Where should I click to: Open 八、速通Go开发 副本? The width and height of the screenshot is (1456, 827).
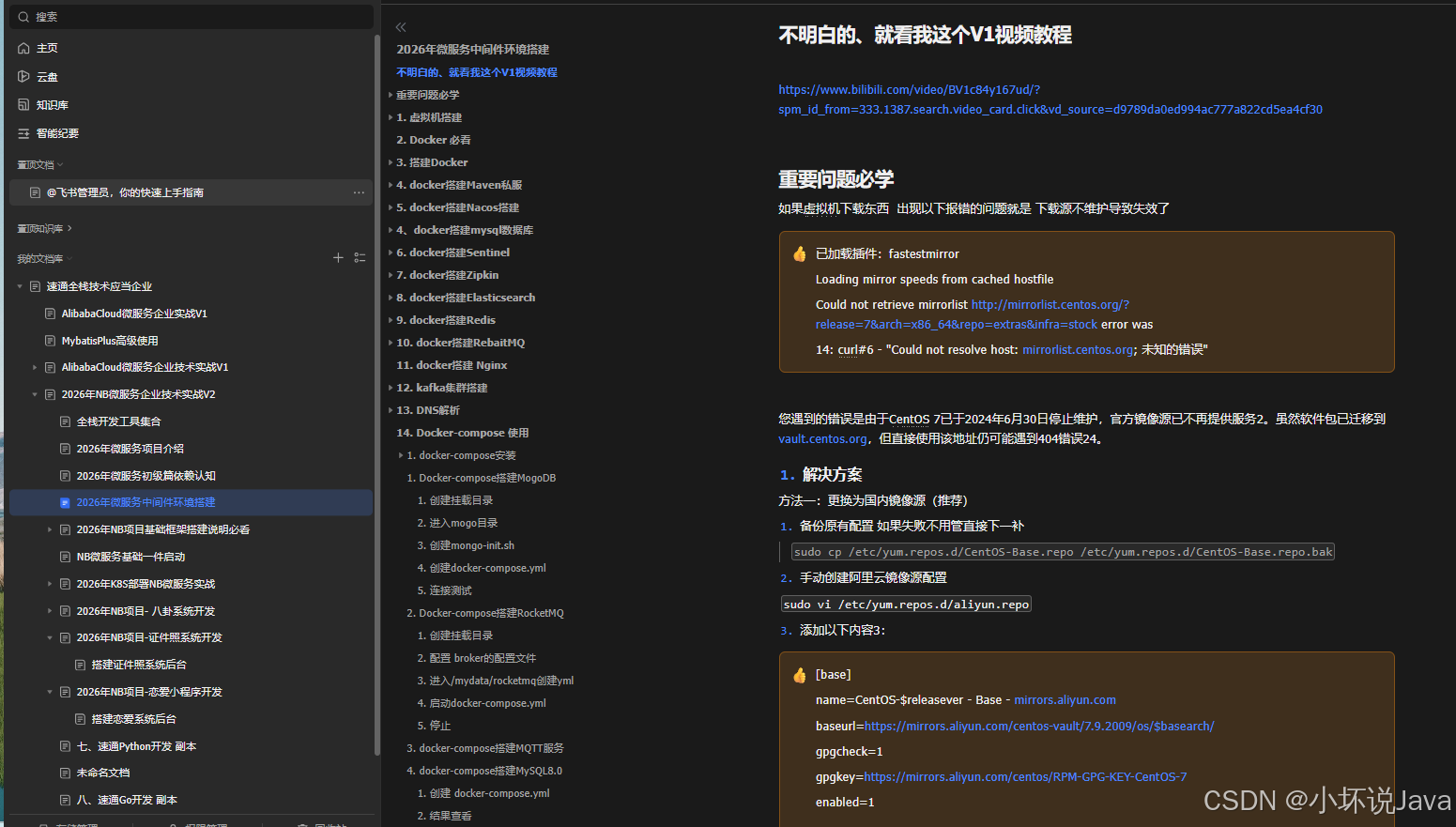click(127, 800)
